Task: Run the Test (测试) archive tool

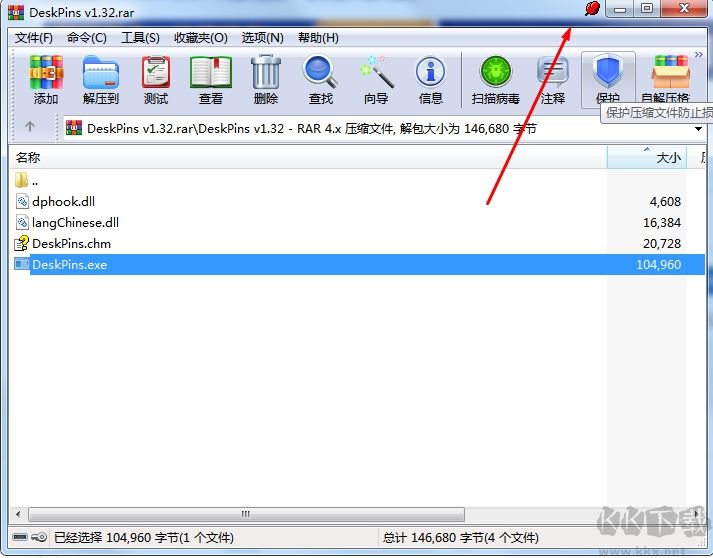Action: (156, 80)
